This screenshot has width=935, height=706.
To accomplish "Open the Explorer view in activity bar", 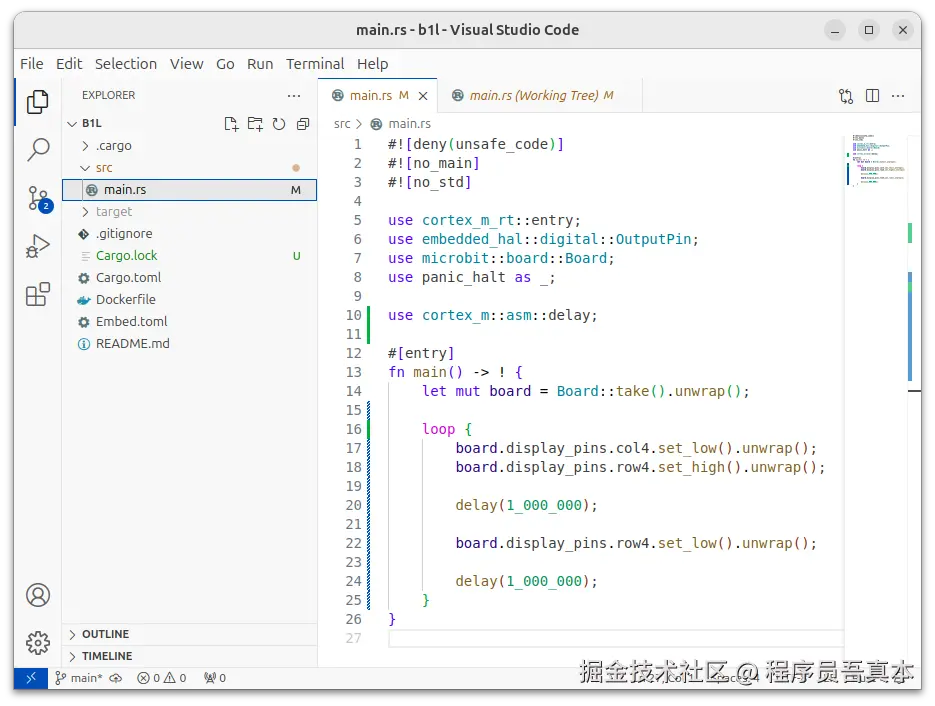I will point(38,102).
